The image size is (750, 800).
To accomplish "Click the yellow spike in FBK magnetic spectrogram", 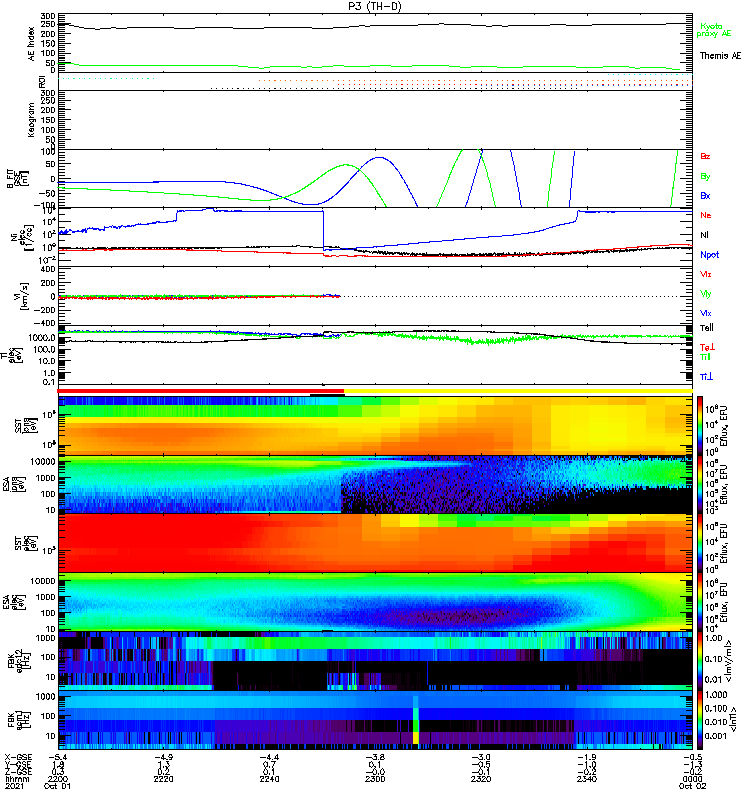I will (x=416, y=738).
